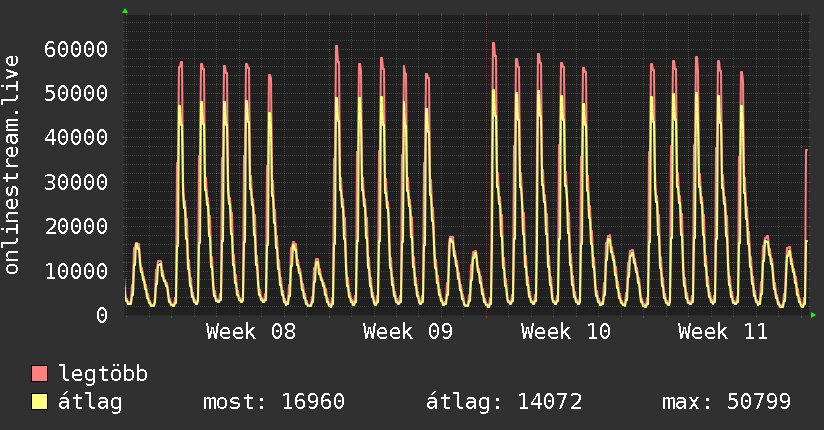
Task: Click the Week 10 axis label
Action: (x=565, y=332)
